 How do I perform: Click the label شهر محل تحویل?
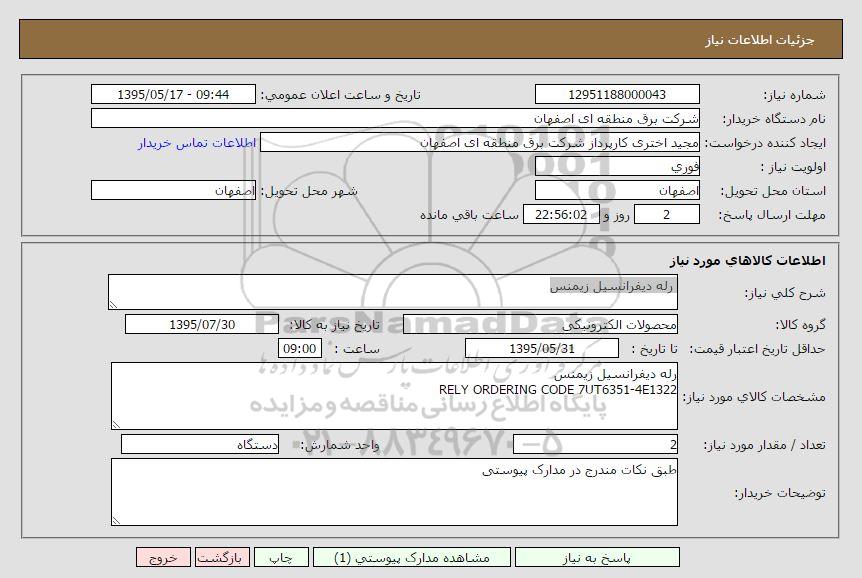(309, 191)
